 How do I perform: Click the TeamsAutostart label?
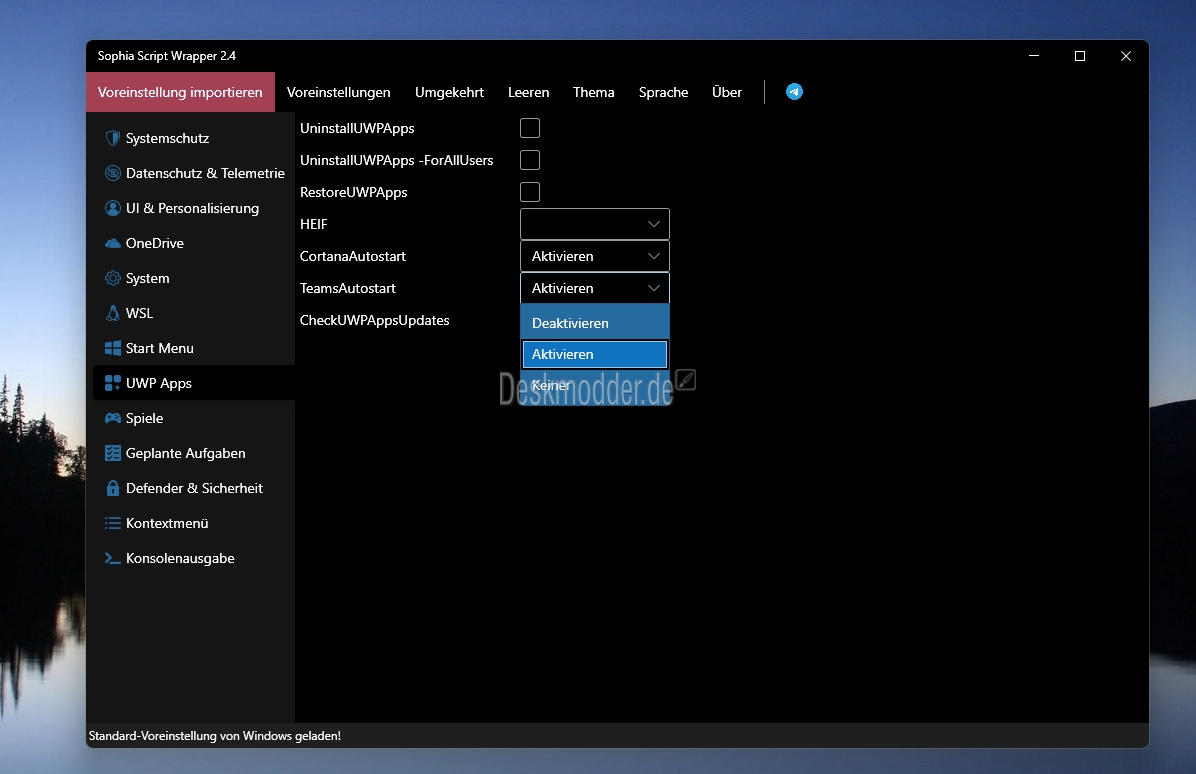[348, 288]
